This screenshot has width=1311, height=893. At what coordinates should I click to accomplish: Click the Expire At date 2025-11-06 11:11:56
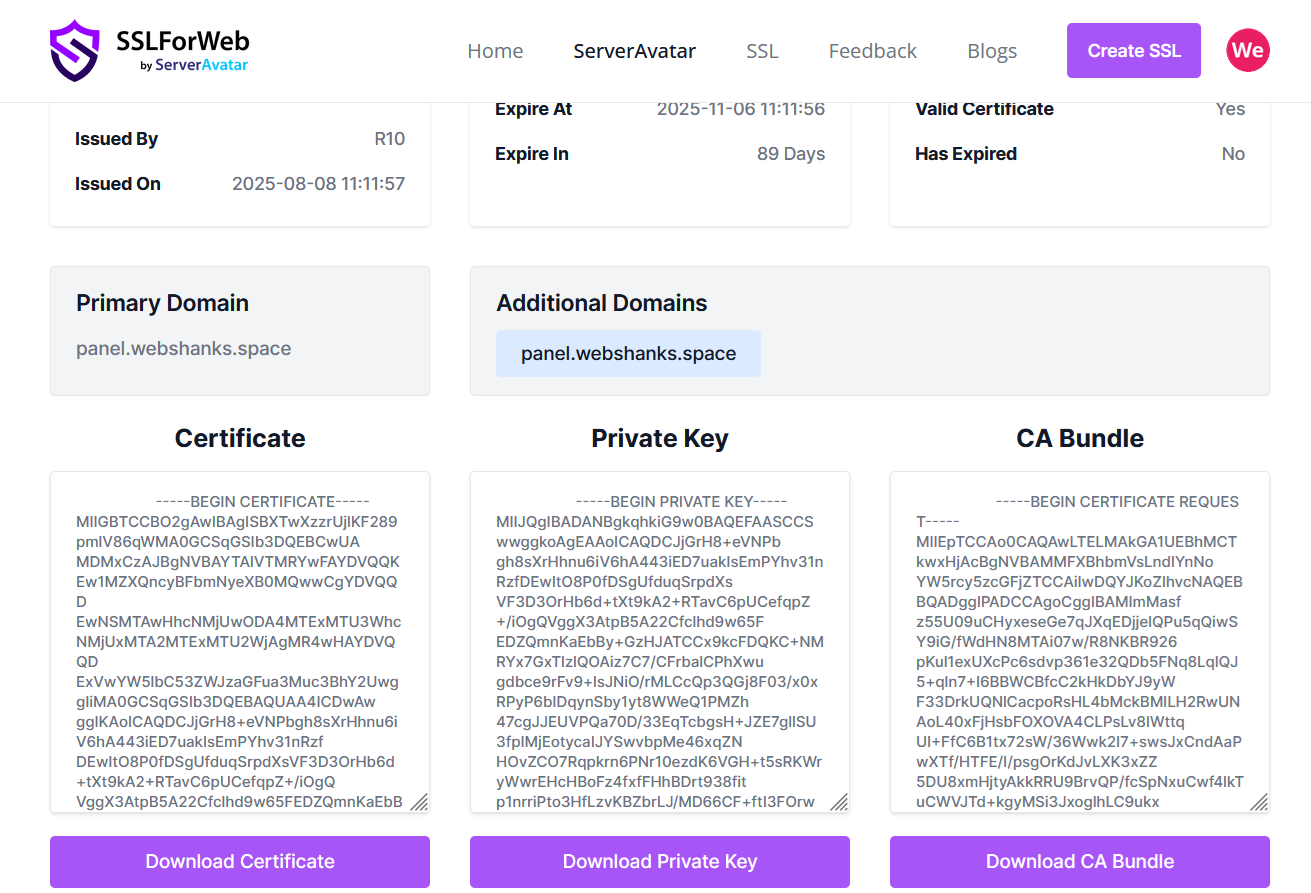coord(741,109)
